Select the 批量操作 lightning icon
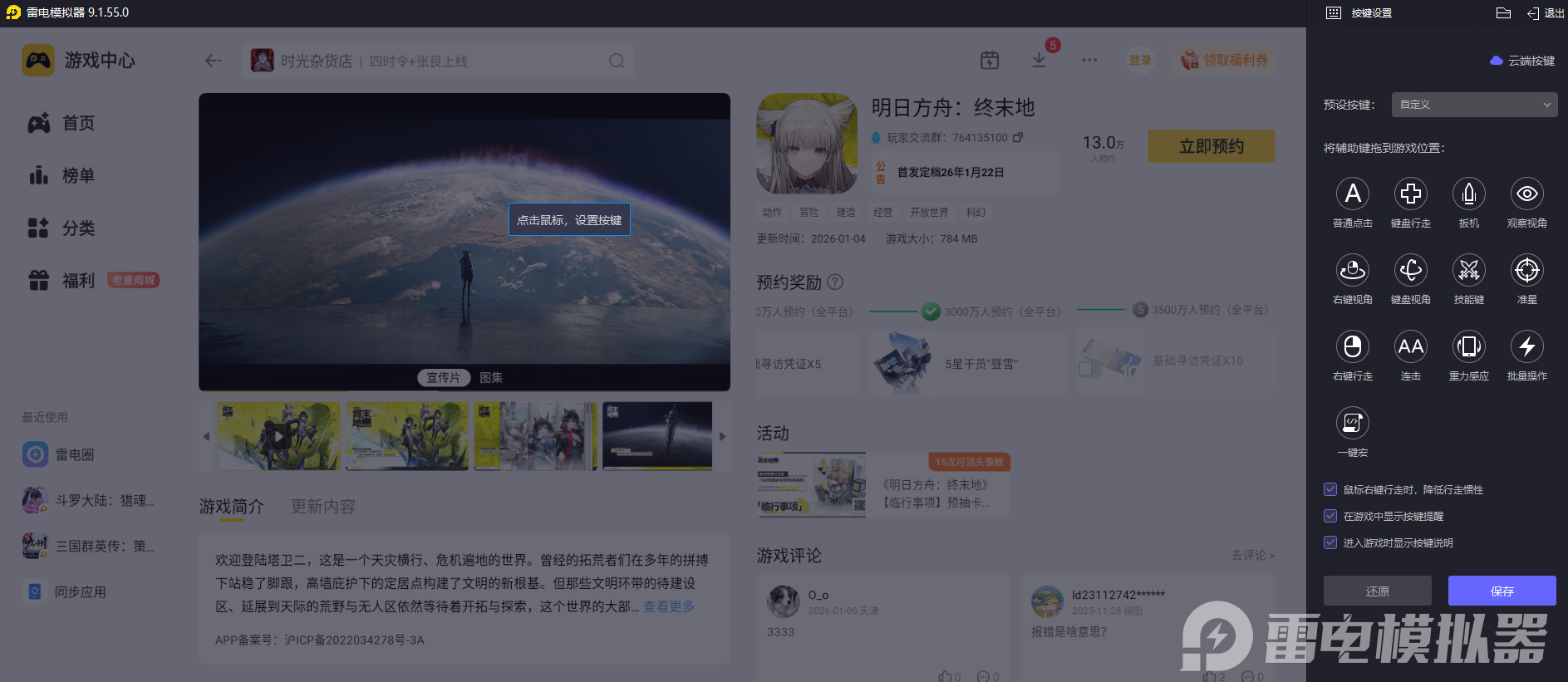This screenshot has height=682, width=1568. point(1526,347)
